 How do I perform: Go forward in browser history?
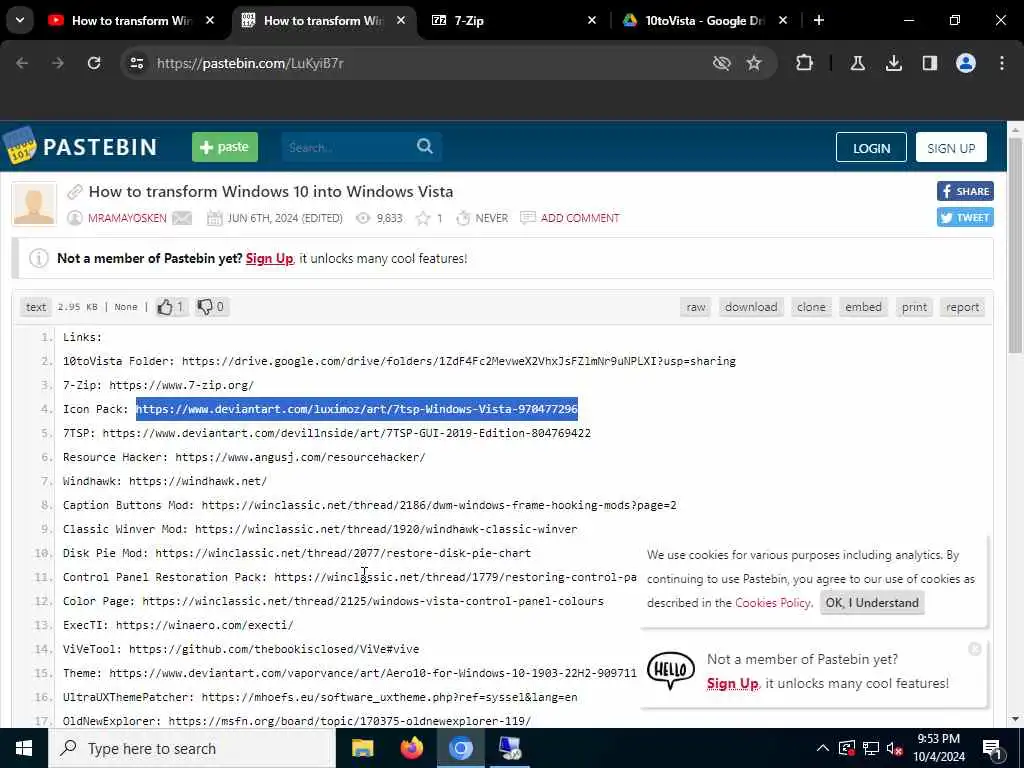[x=58, y=63]
